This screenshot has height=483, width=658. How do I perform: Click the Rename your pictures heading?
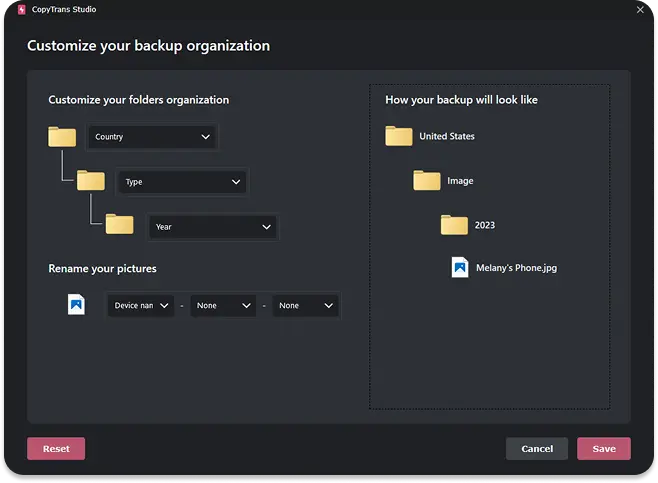point(102,269)
